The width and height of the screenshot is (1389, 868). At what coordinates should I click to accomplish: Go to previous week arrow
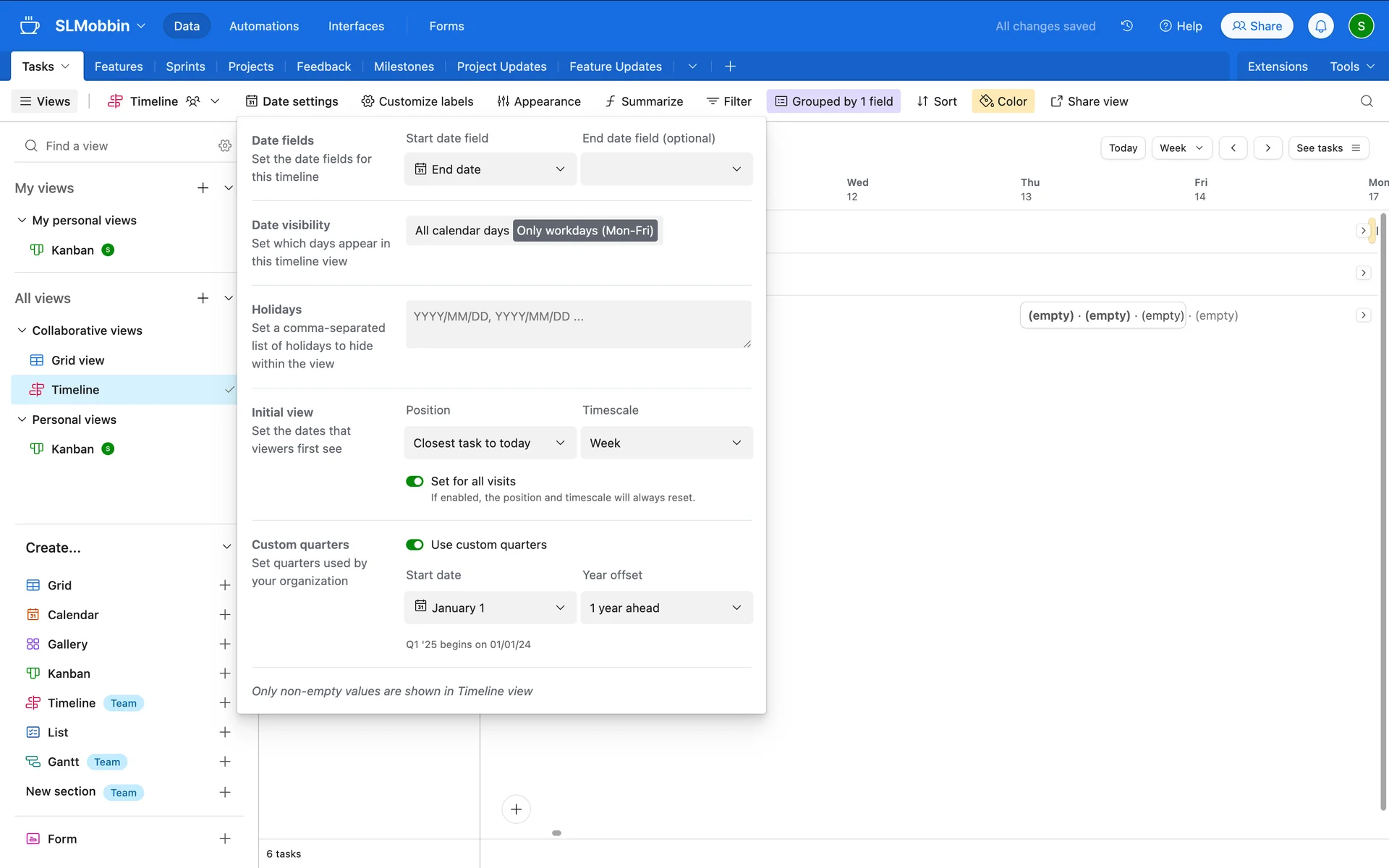pyautogui.click(x=1233, y=148)
